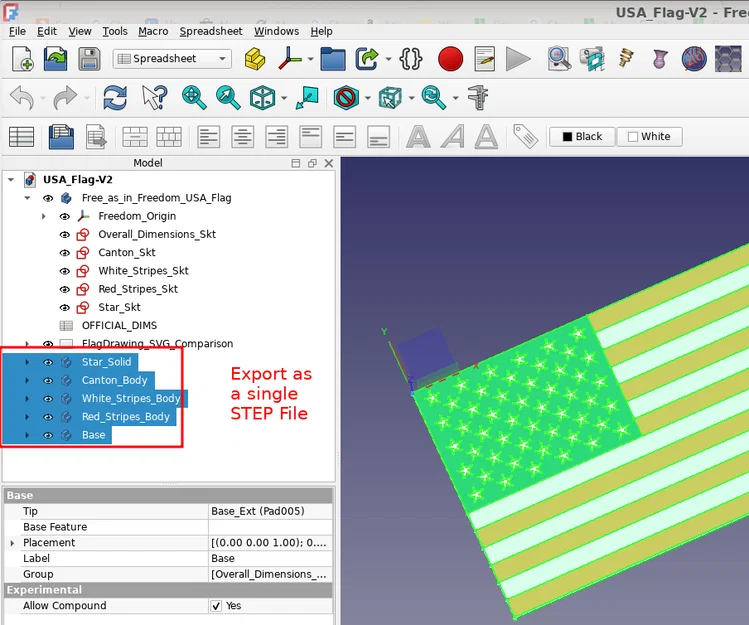The image size is (749, 625).
Task: Open the Spreadsheet menu
Action: (211, 32)
